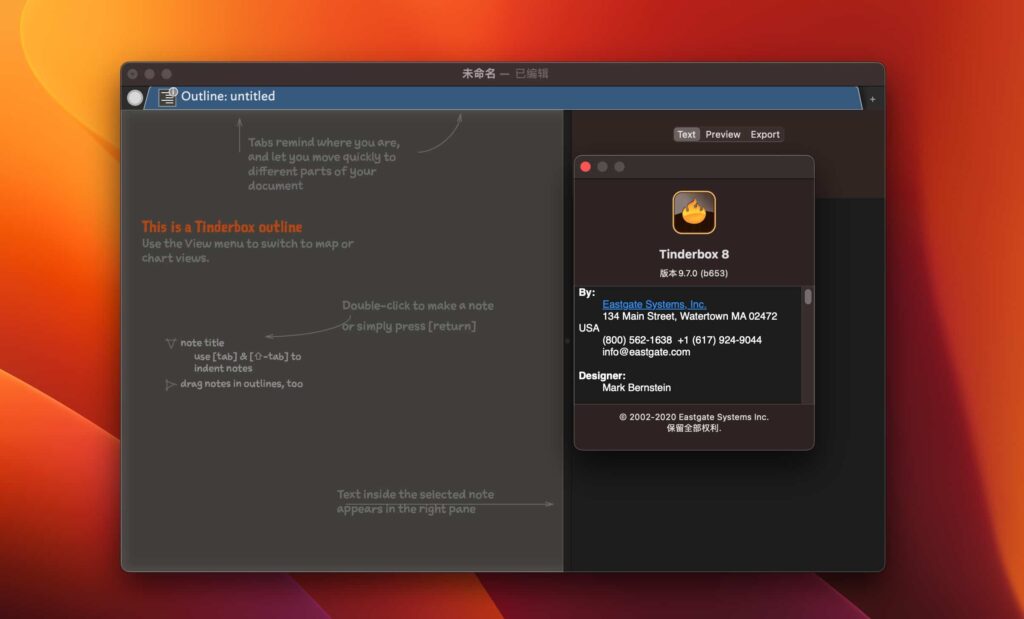
Task: Click the version text '版本 9.7.0 (b653)'
Action: tap(692, 272)
